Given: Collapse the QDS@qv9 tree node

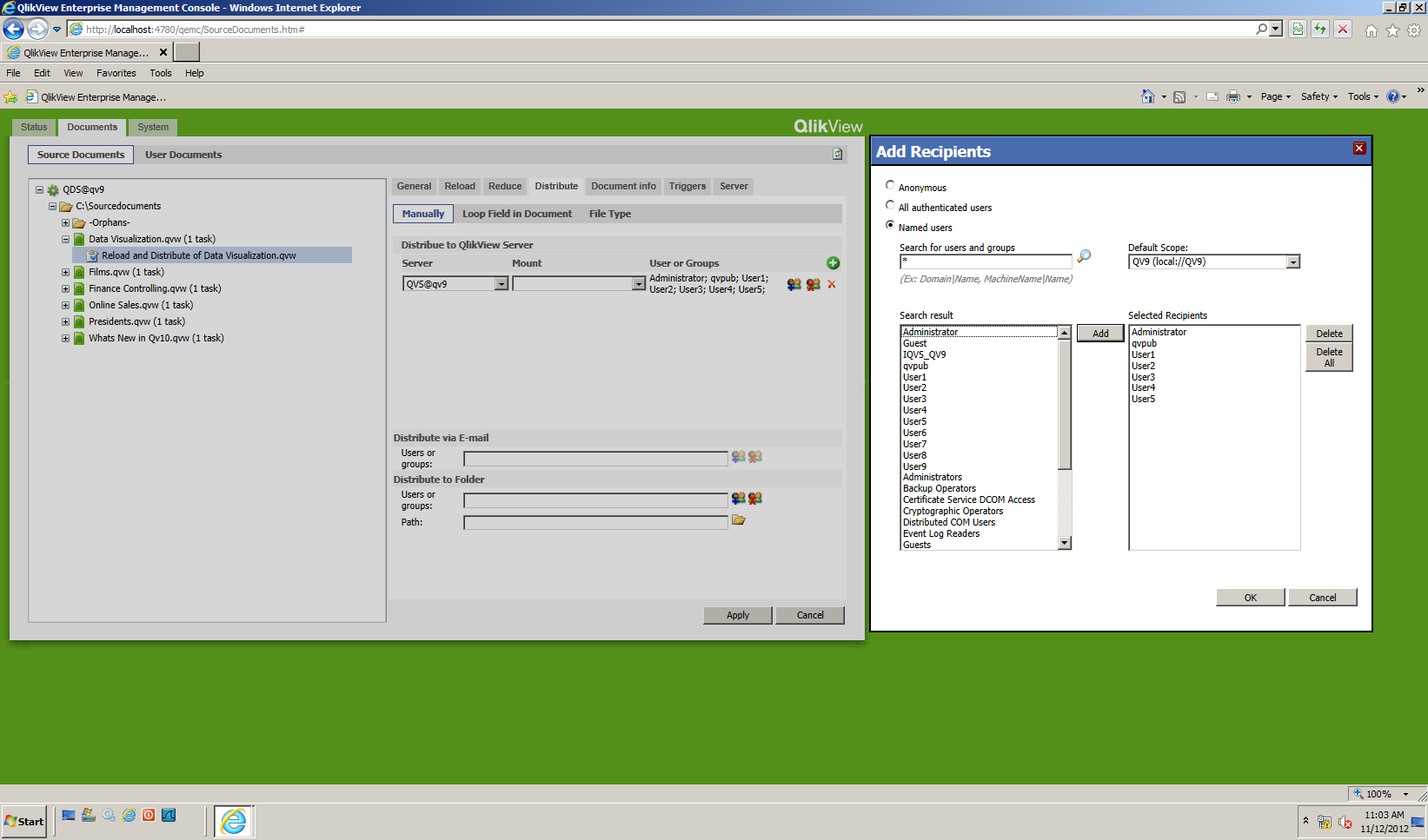Looking at the screenshot, I should (39, 189).
